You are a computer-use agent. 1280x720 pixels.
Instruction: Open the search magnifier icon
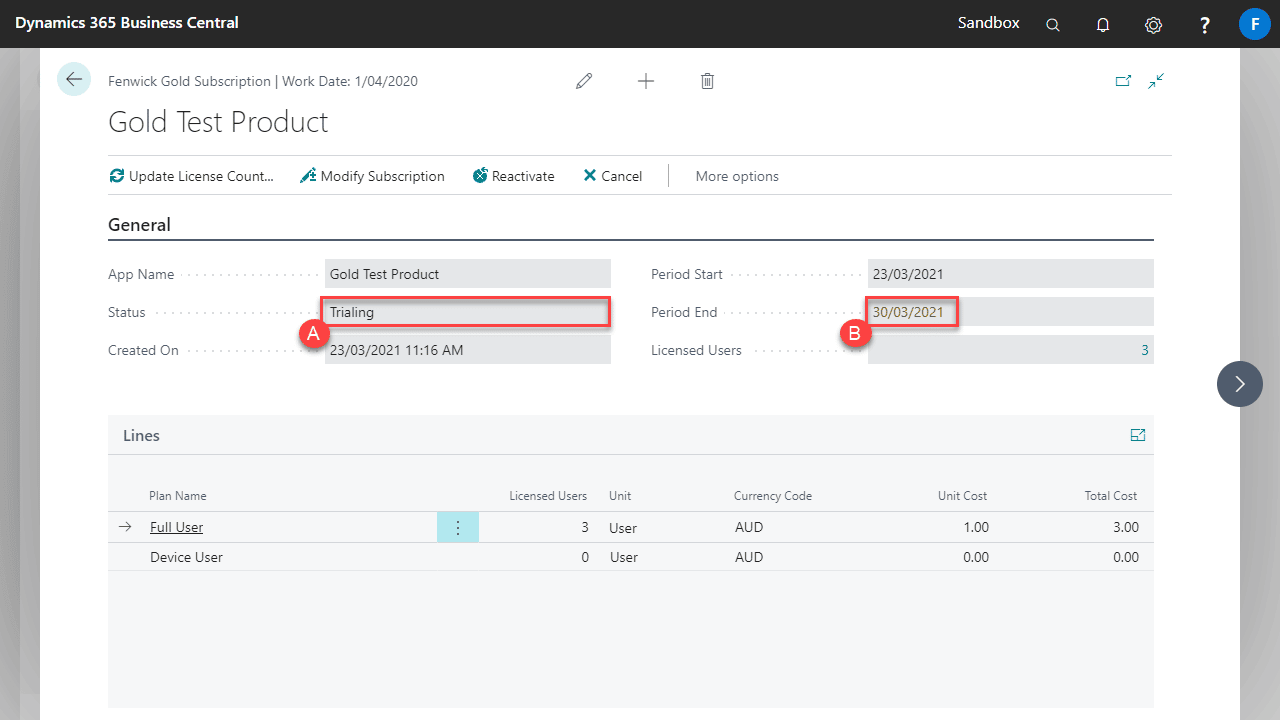click(1053, 25)
